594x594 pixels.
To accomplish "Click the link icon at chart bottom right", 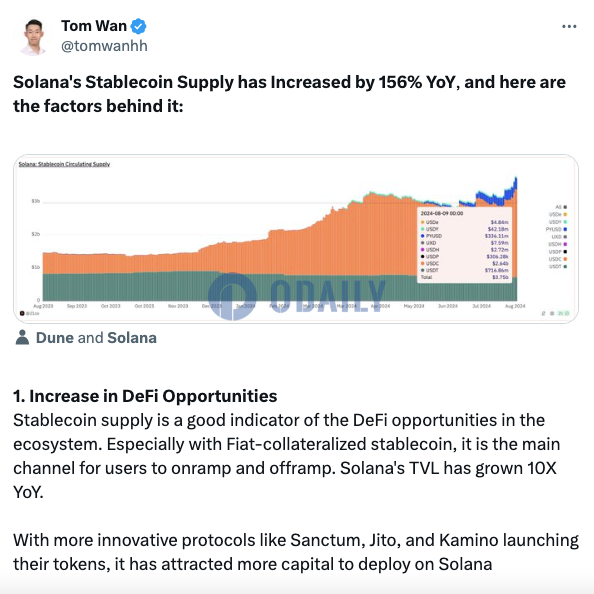I will pos(543,313).
